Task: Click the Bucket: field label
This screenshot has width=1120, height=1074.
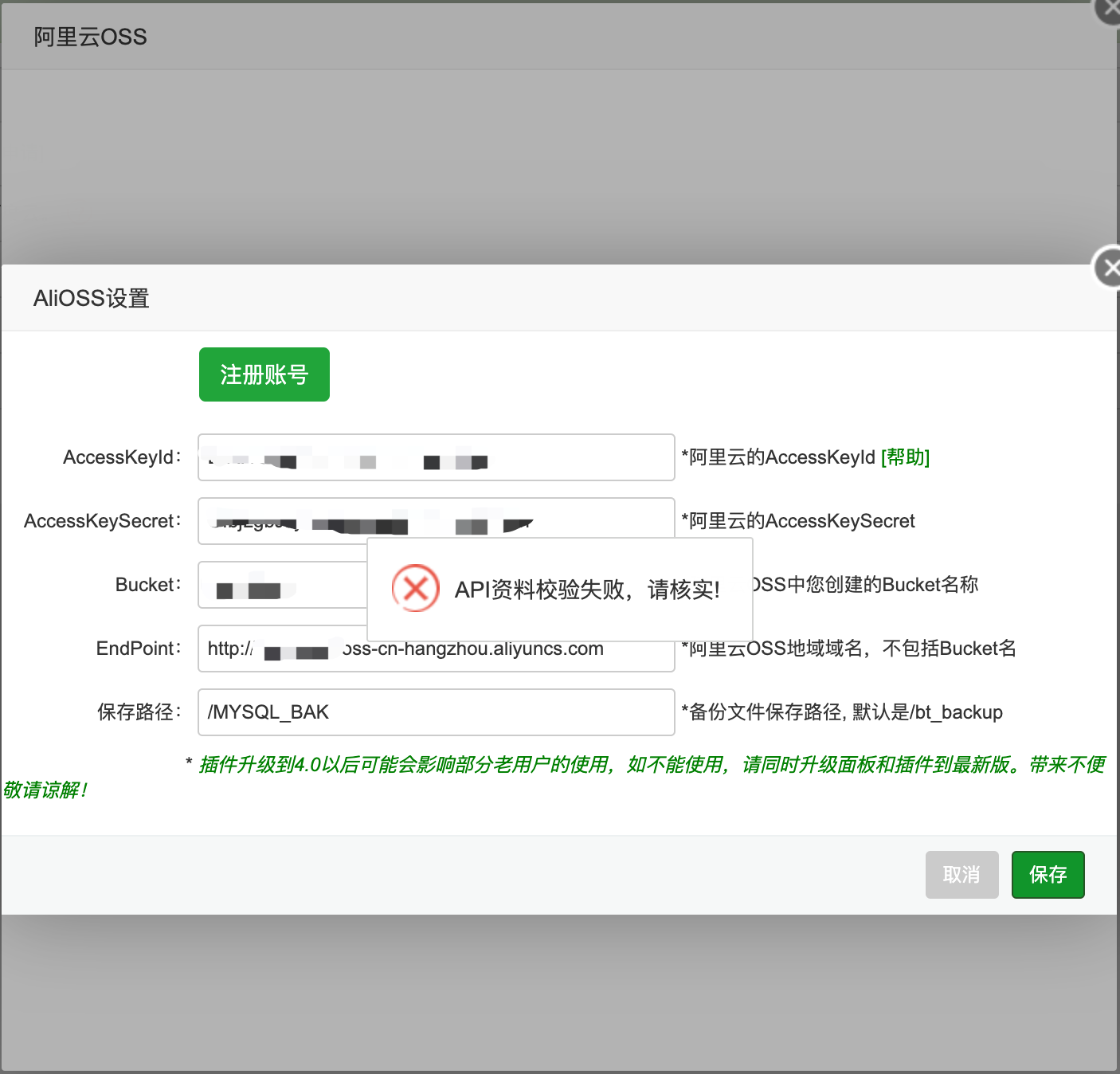Action: (x=148, y=585)
